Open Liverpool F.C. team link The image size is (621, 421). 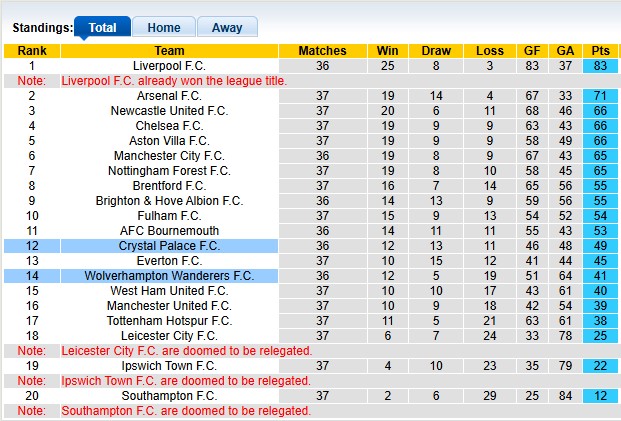pos(169,66)
